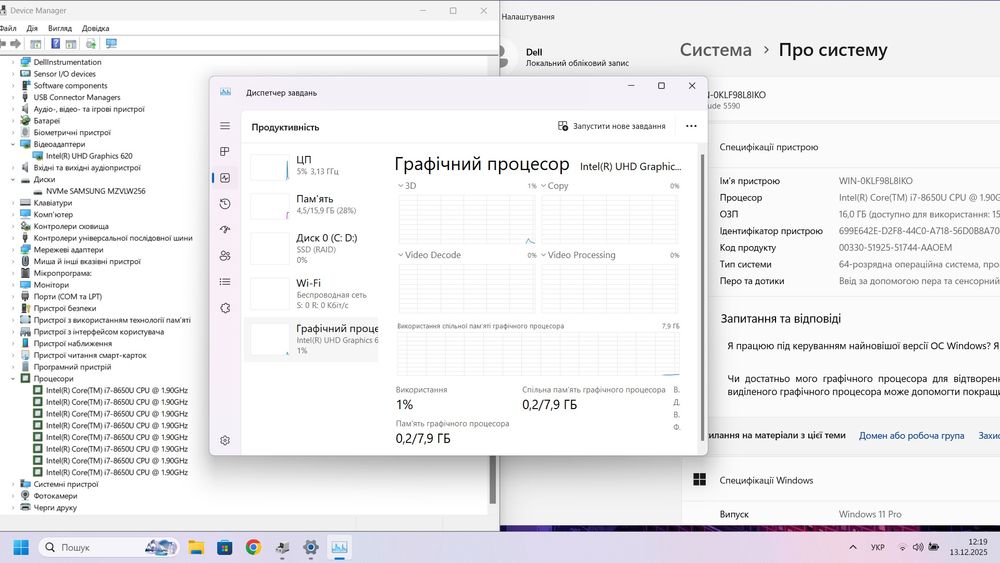Expand Монітори node in Device Manager
Viewport: 1000px width, 563px height.
[13, 285]
